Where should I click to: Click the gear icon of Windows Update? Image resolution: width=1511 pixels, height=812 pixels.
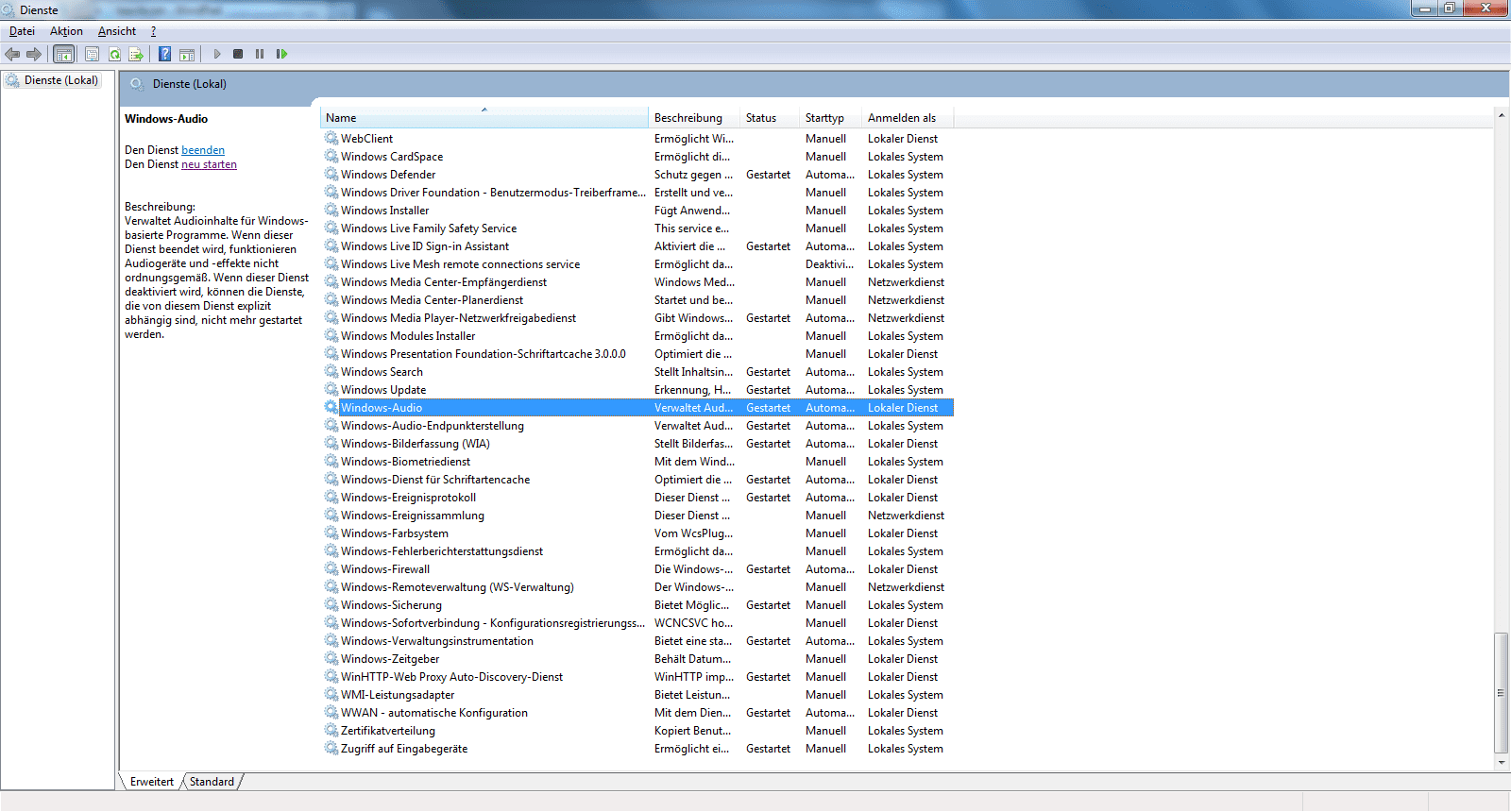pyautogui.click(x=331, y=390)
